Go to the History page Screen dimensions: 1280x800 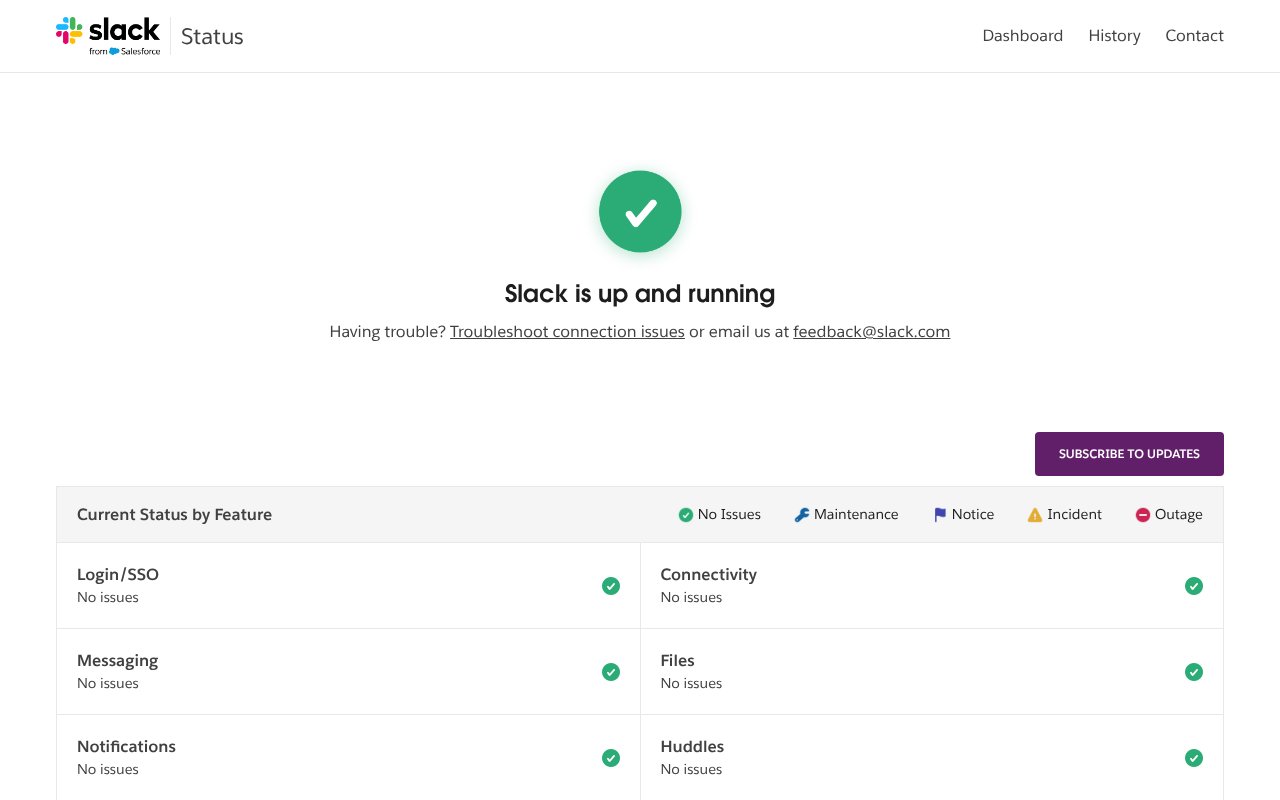pos(1114,36)
